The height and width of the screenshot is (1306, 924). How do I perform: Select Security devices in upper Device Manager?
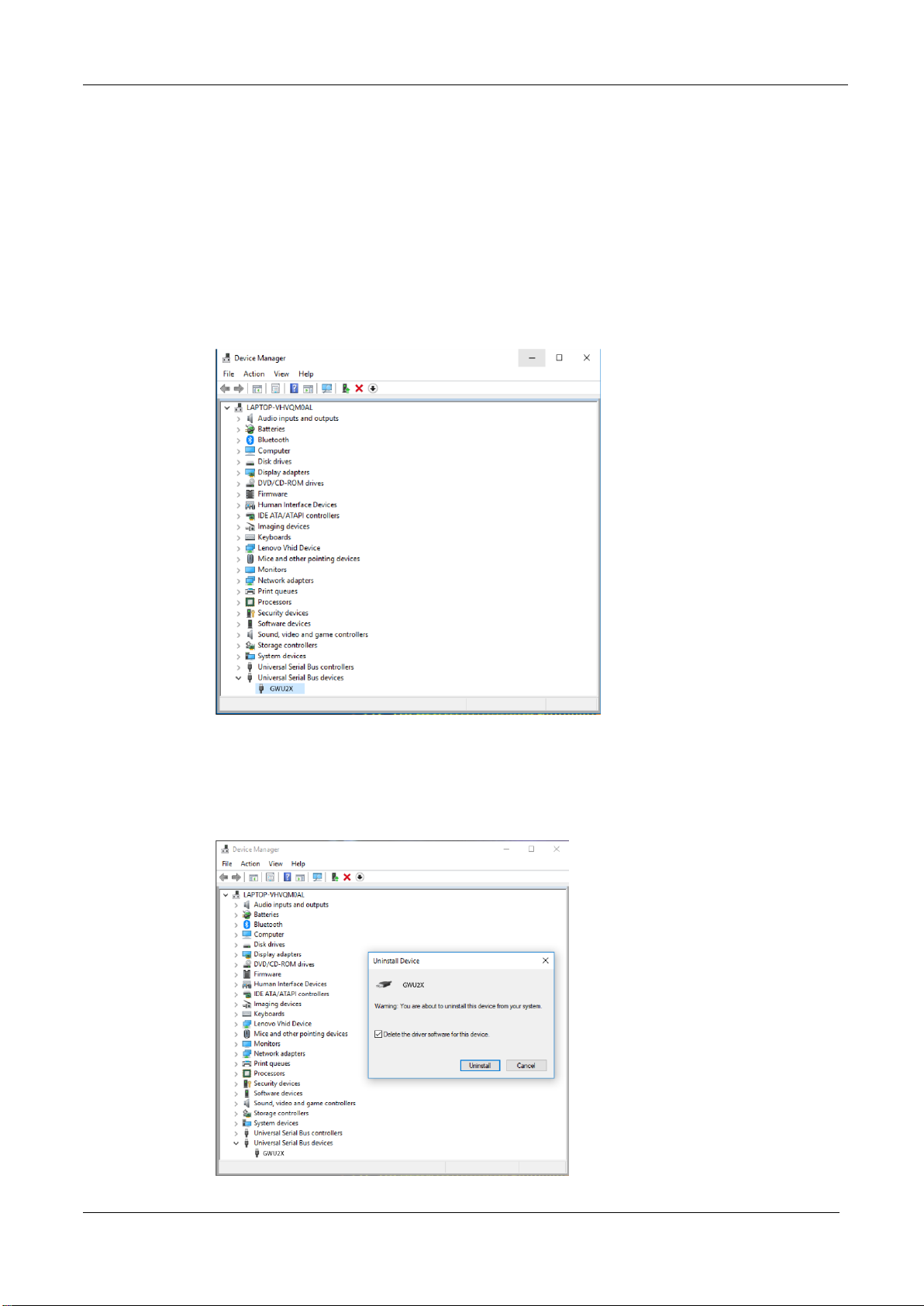point(283,613)
